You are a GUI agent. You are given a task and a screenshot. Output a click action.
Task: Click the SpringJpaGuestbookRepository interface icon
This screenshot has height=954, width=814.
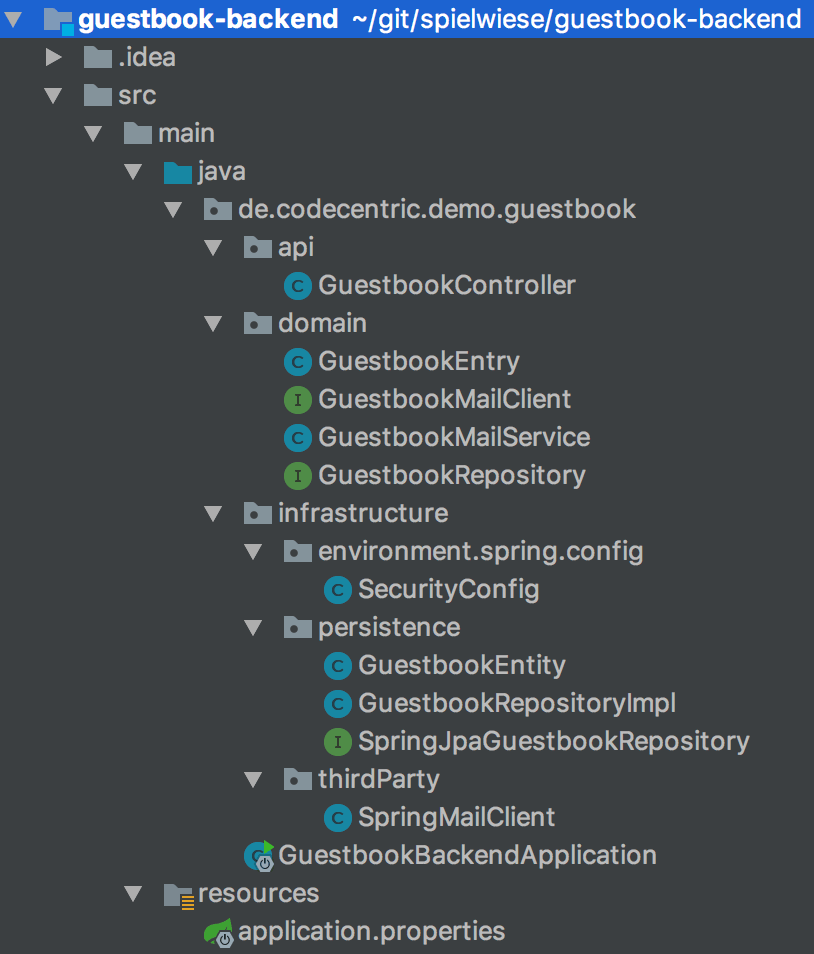click(x=338, y=742)
